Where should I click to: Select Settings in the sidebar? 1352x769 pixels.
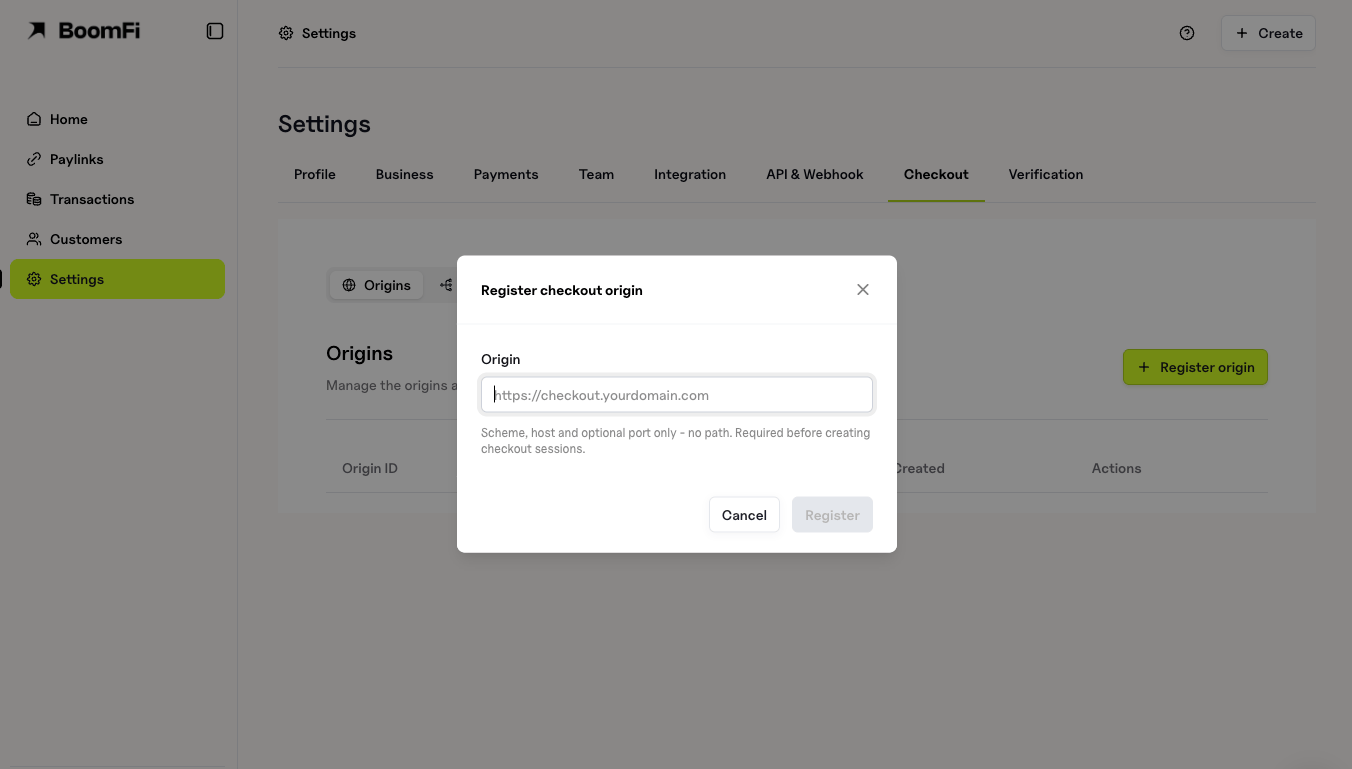click(118, 279)
